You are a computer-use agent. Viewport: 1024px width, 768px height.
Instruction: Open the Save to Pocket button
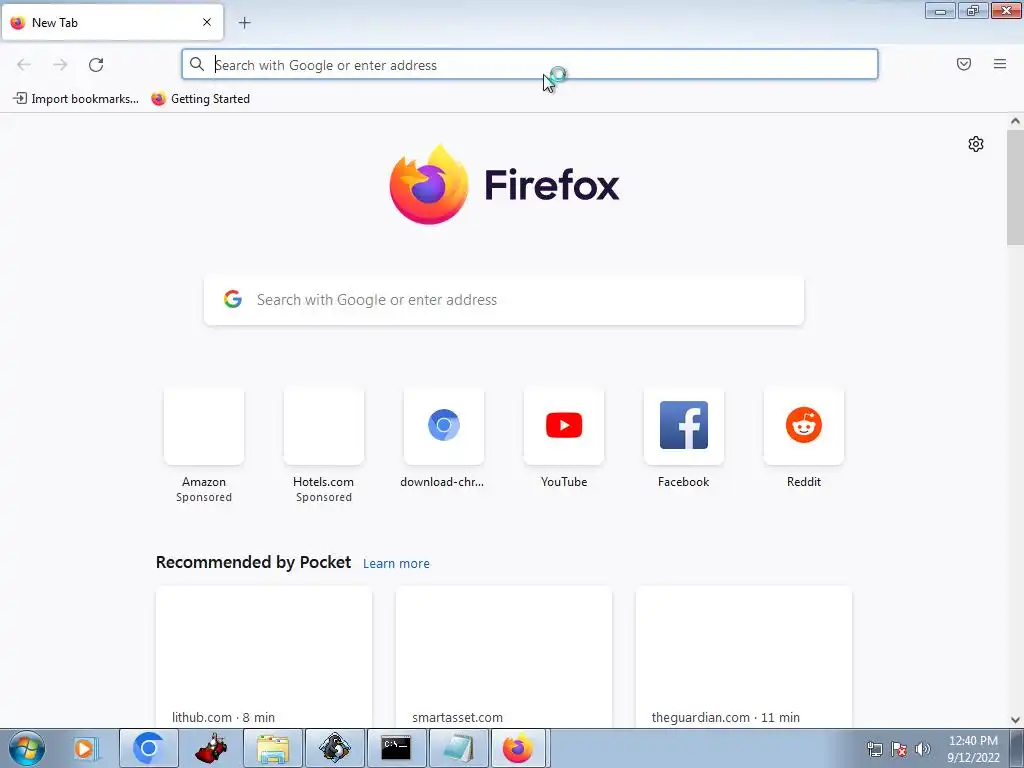(x=964, y=64)
